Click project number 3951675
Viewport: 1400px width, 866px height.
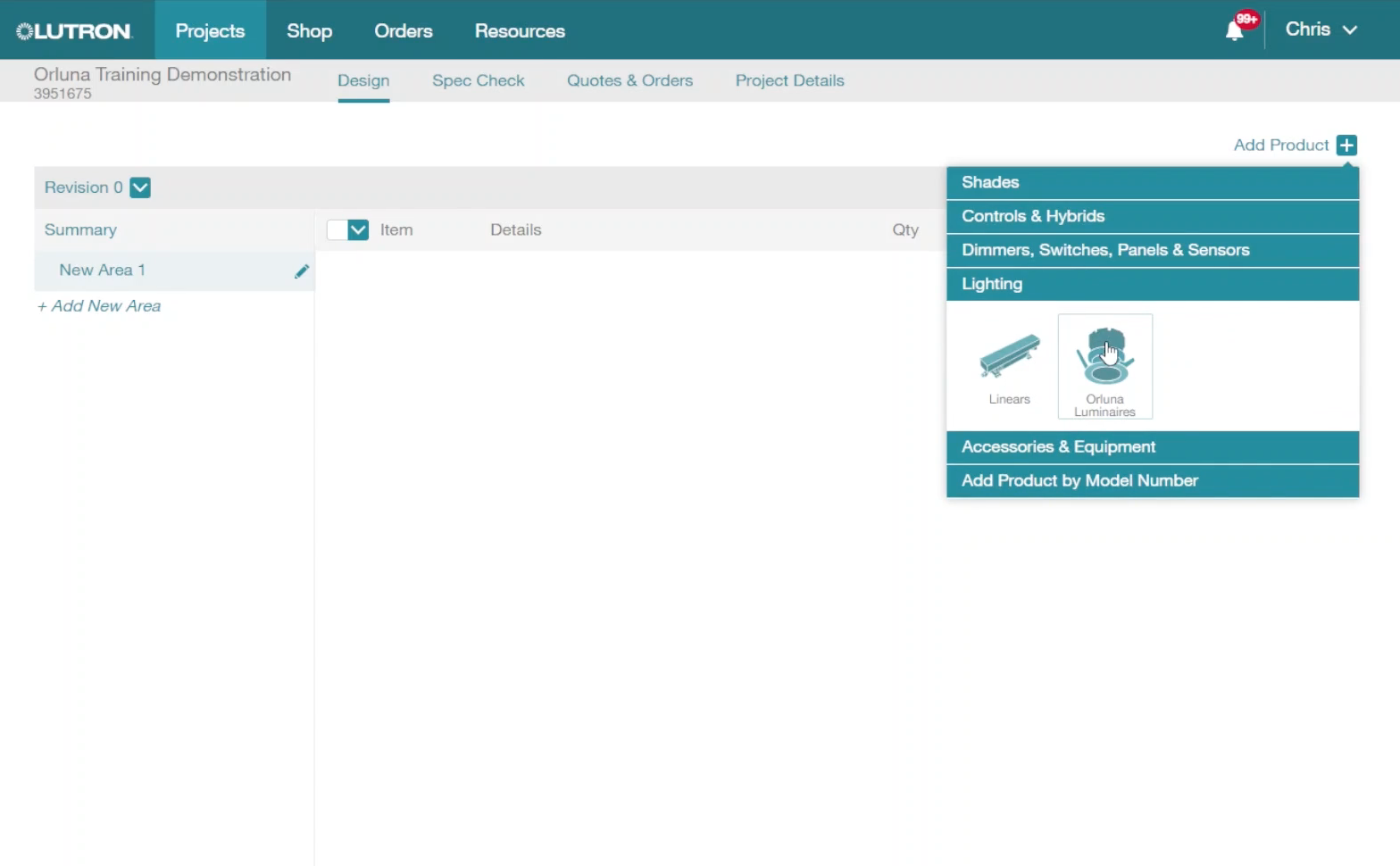(x=62, y=94)
